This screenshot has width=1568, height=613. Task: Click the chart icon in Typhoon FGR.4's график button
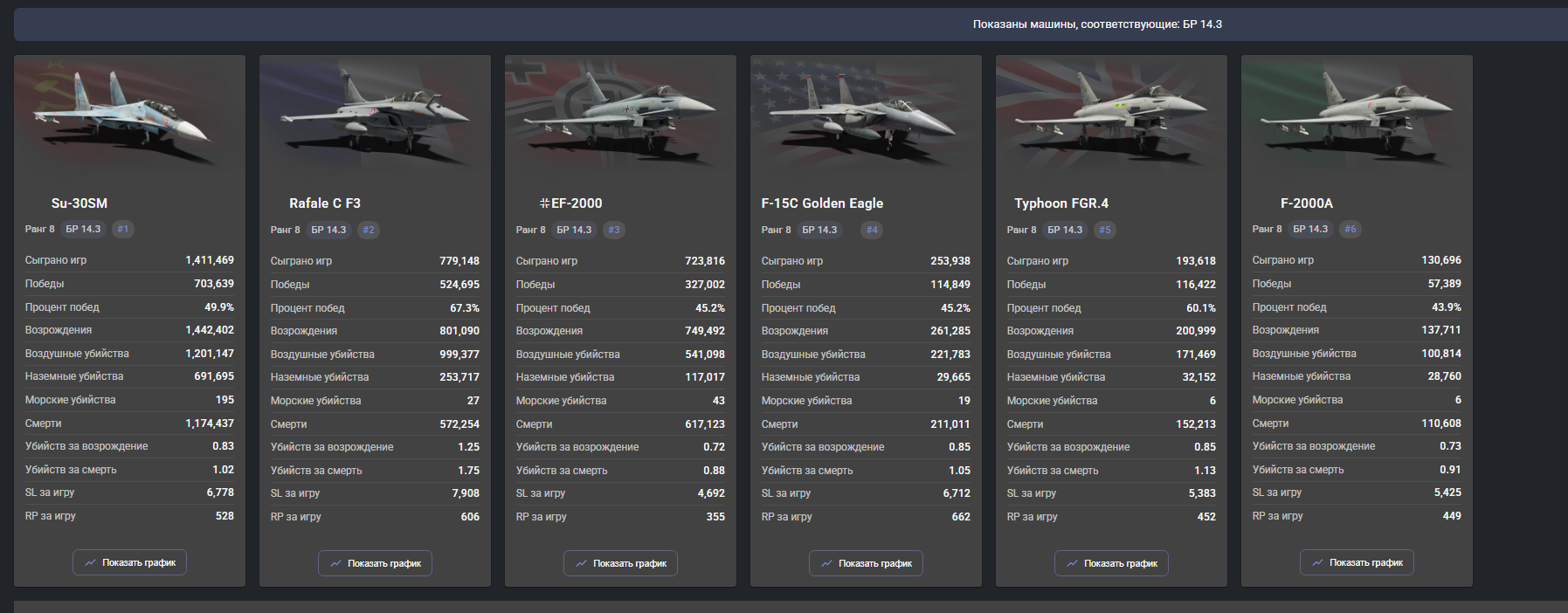tap(1072, 564)
